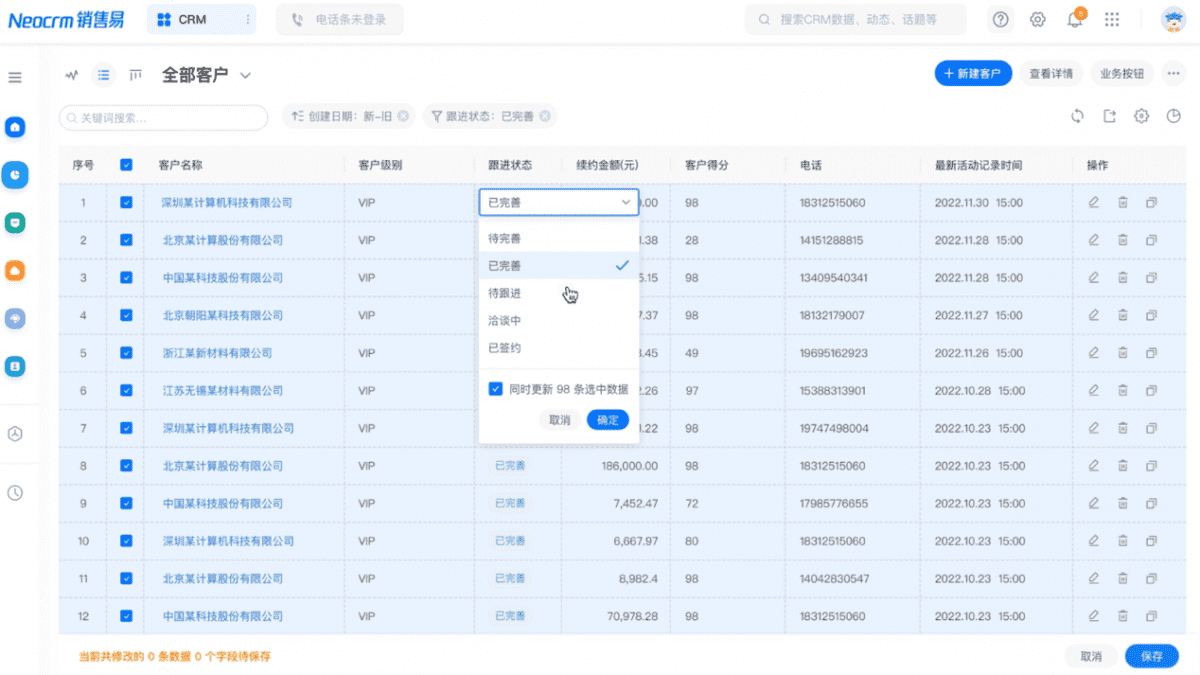This screenshot has width=1200, height=675.
Task: Open the notifications bell icon
Action: (x=1074, y=19)
